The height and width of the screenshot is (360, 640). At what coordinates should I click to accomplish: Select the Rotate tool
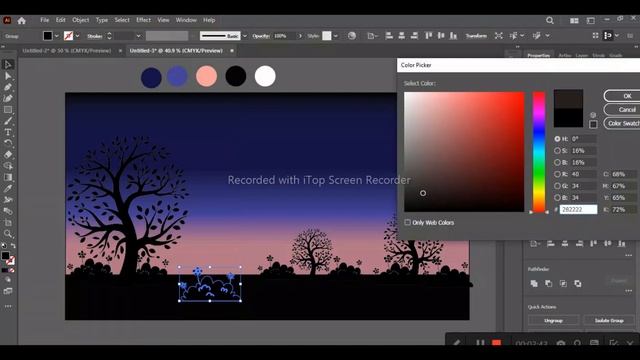[x=8, y=143]
